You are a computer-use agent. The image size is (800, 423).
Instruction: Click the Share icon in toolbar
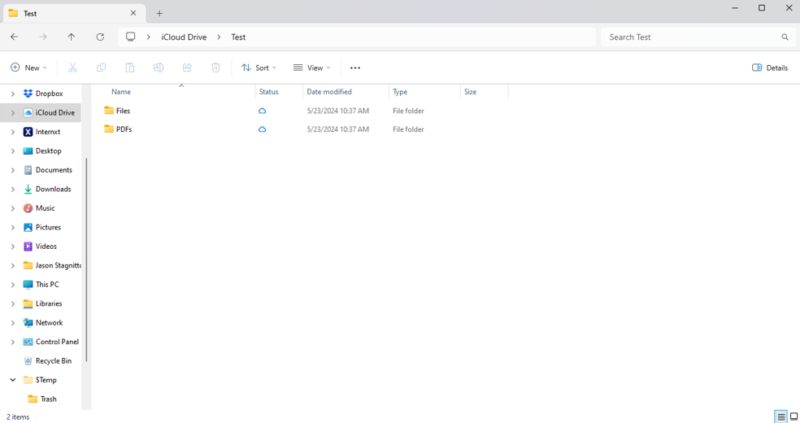(x=187, y=67)
